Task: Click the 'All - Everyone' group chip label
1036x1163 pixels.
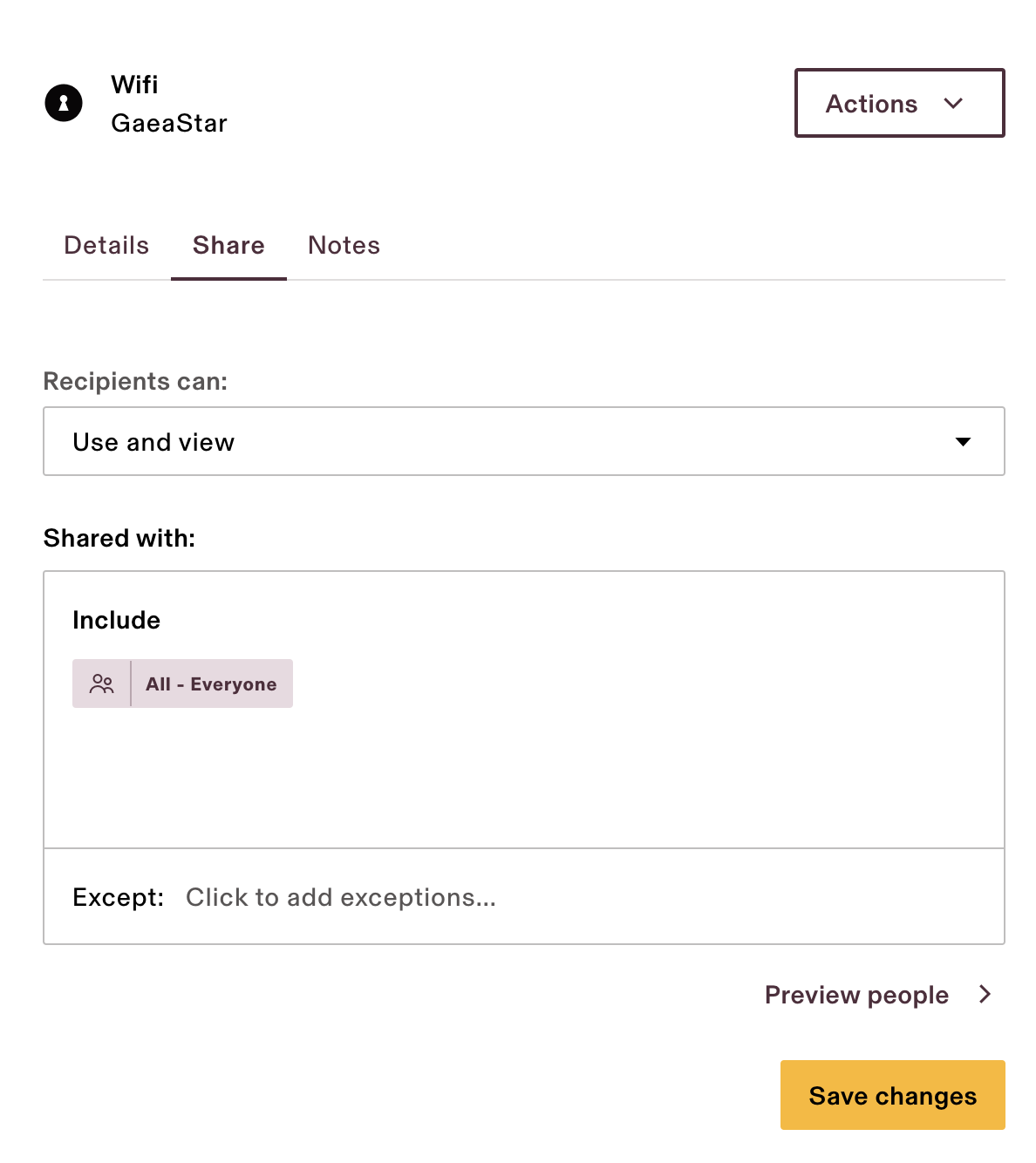Action: (x=211, y=684)
